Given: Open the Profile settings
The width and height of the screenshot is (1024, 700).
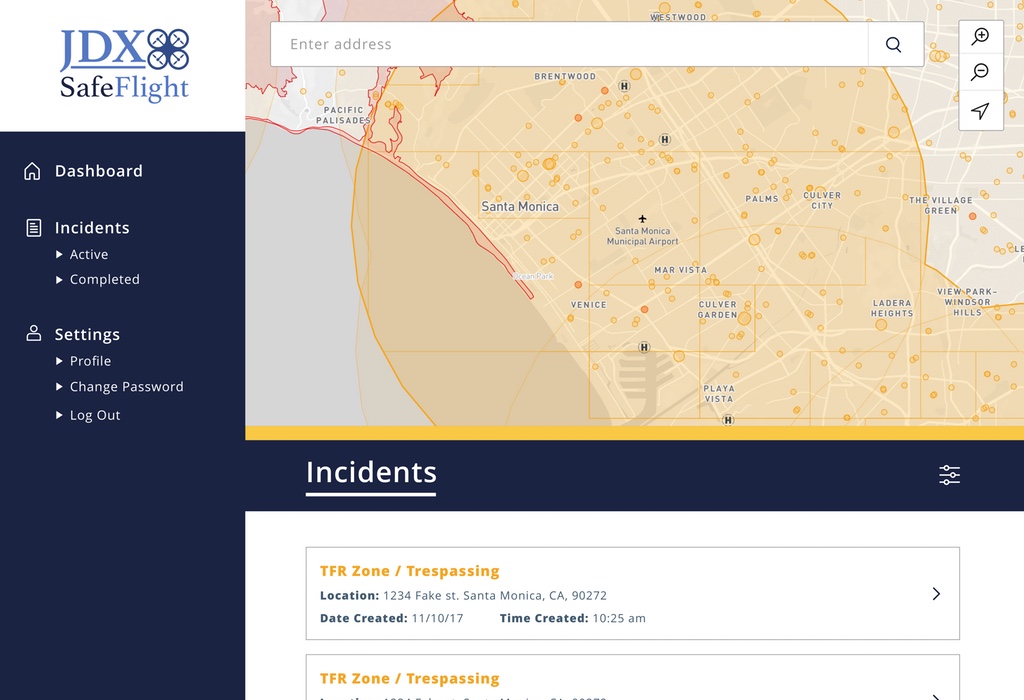Looking at the screenshot, I should tap(90, 361).
